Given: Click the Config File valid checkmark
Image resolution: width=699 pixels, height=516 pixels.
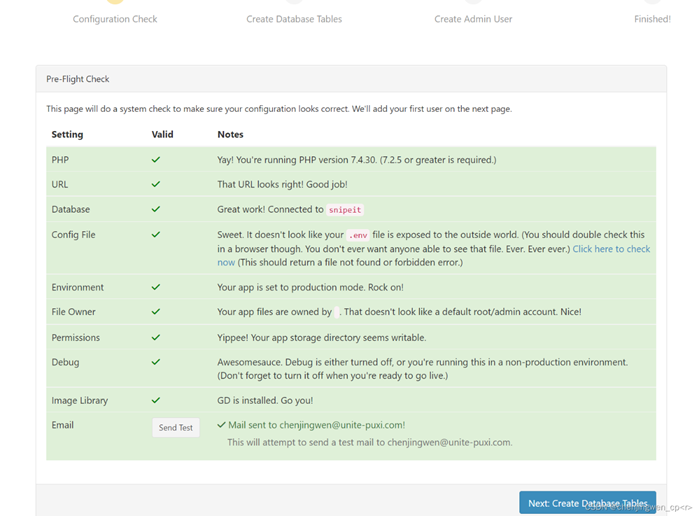Looking at the screenshot, I should 156,235.
